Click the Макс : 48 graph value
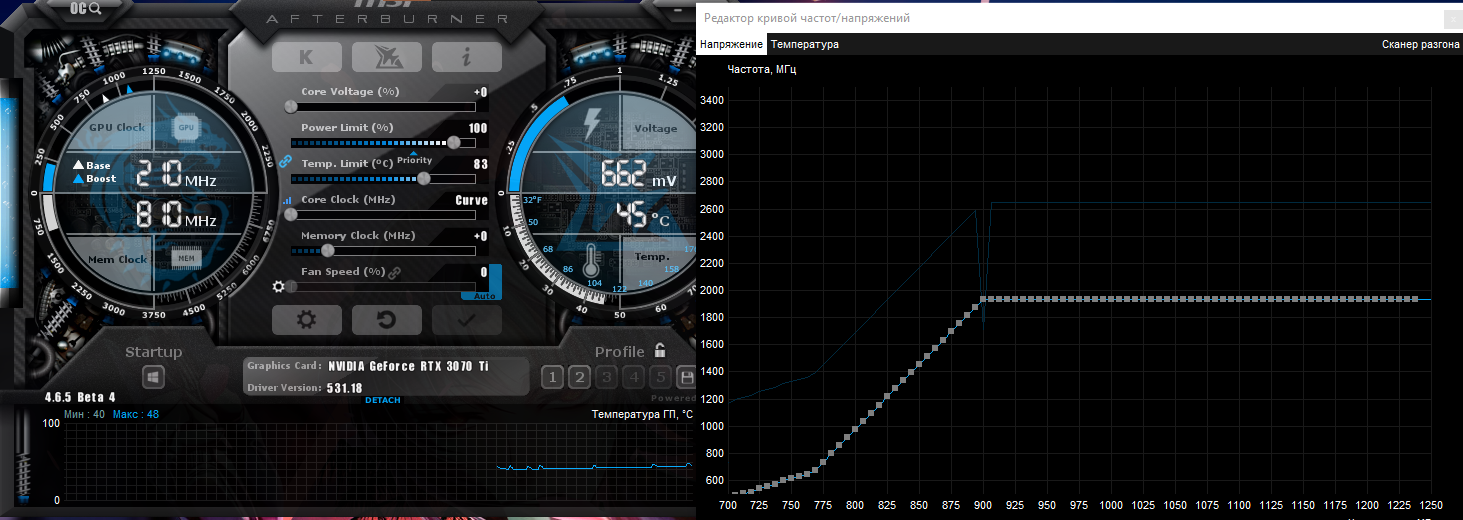This screenshot has height=520, width=1463. coord(136,414)
